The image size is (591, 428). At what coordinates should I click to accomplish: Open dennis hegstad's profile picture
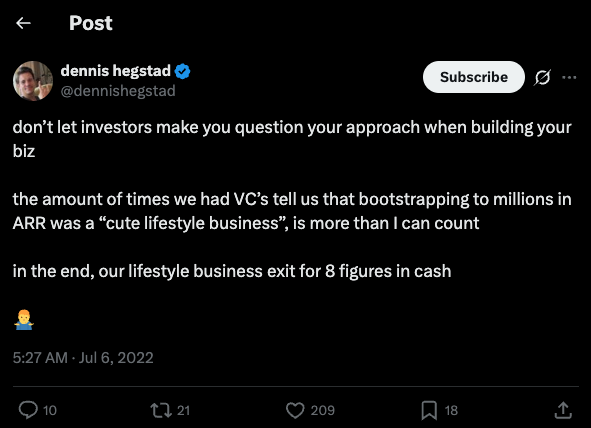(x=33, y=81)
